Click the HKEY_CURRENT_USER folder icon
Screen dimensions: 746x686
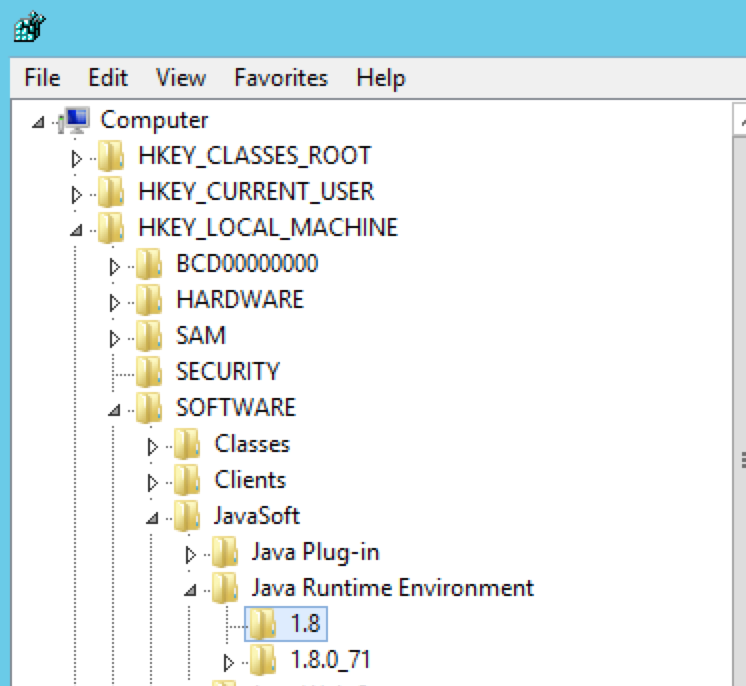(x=111, y=192)
